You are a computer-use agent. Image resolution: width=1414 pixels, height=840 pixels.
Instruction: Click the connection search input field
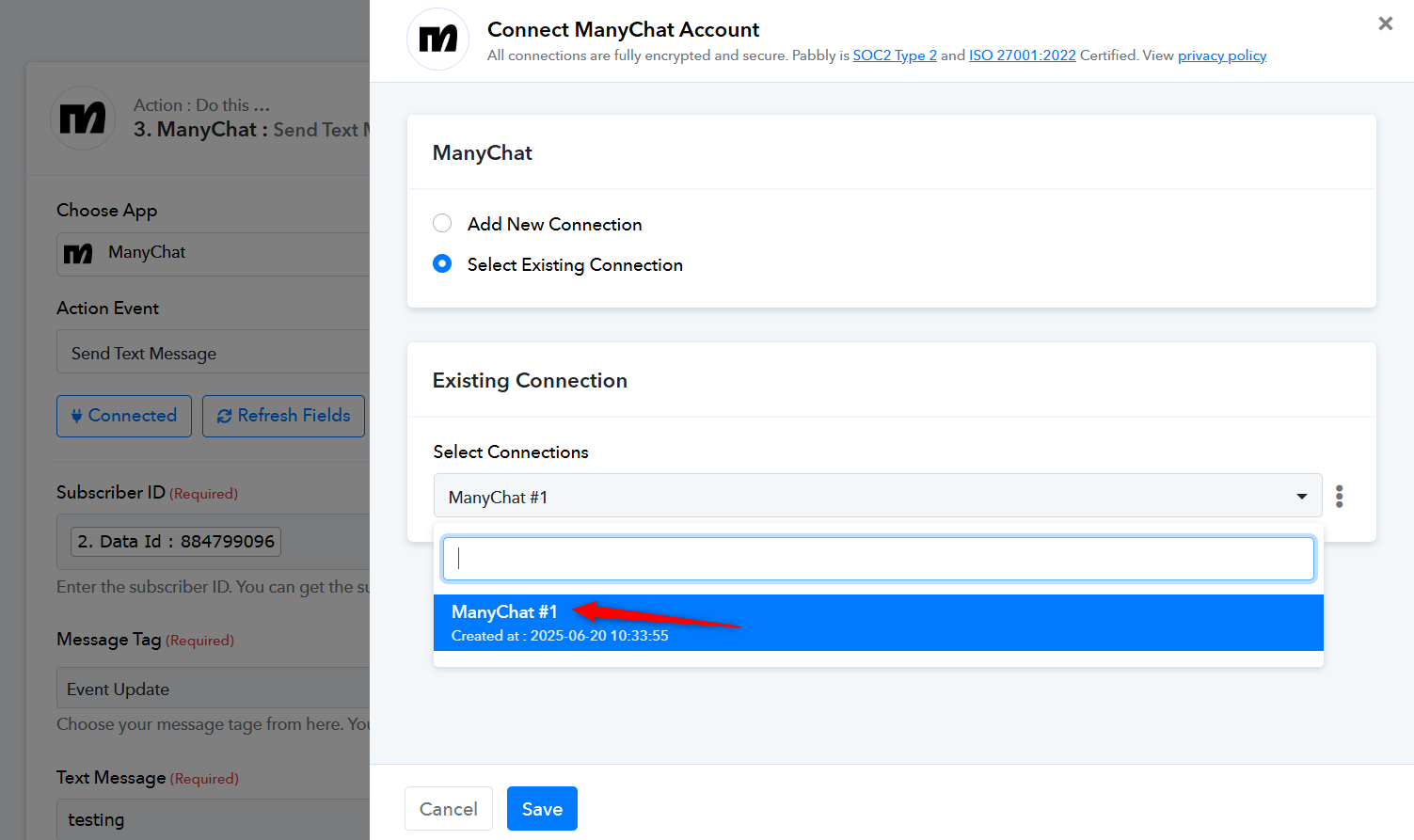879,559
